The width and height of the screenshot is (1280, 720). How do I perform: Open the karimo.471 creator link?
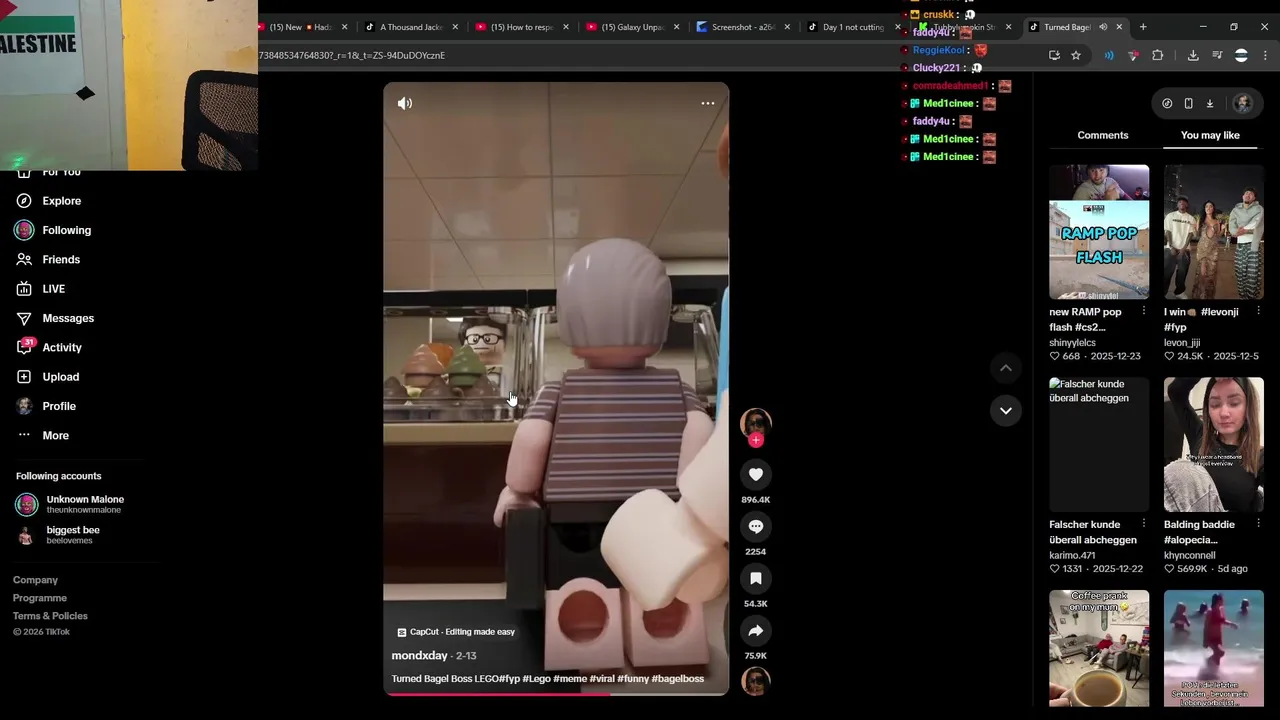point(1072,555)
